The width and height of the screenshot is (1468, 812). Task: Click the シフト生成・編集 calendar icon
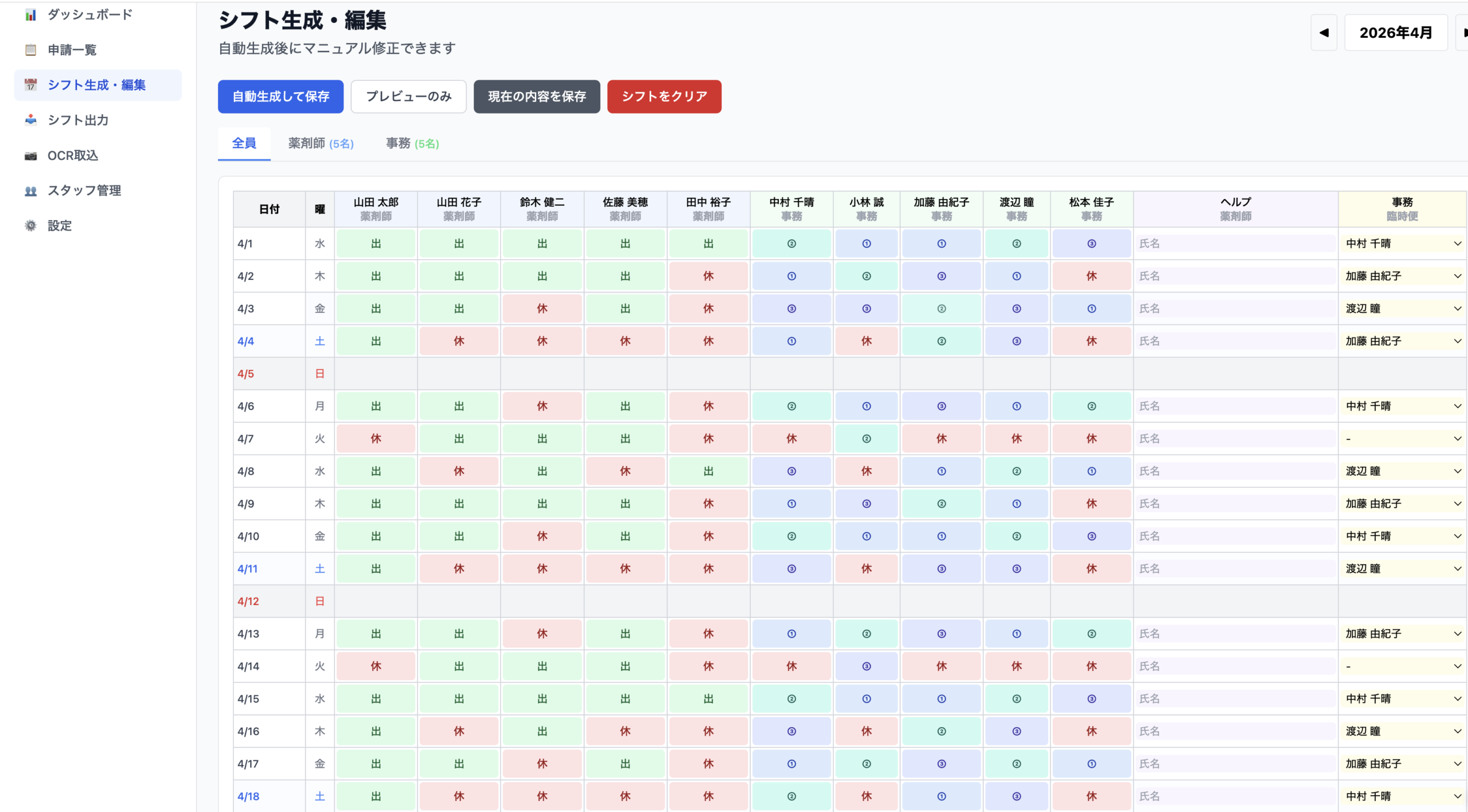(31, 85)
